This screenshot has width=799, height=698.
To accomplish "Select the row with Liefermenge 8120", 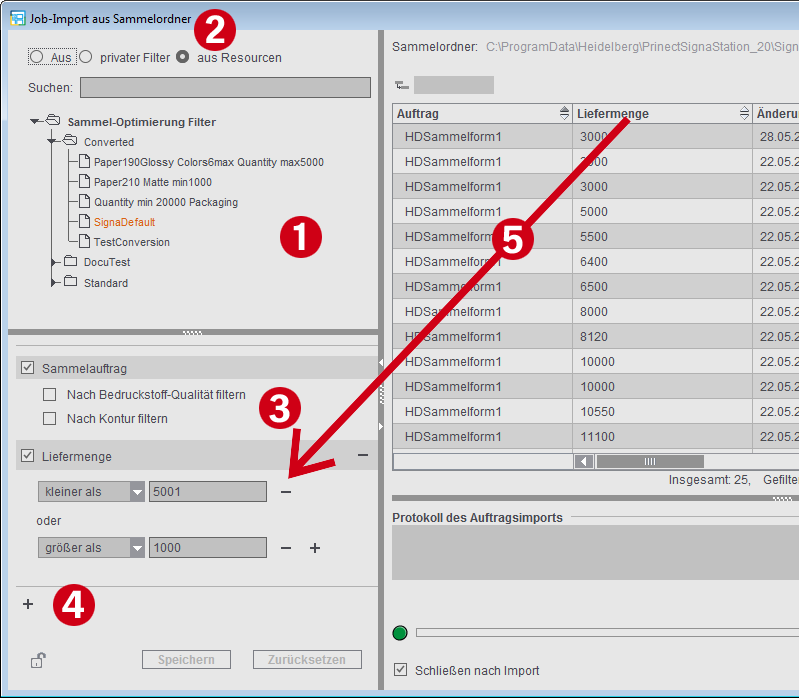I will click(x=596, y=336).
